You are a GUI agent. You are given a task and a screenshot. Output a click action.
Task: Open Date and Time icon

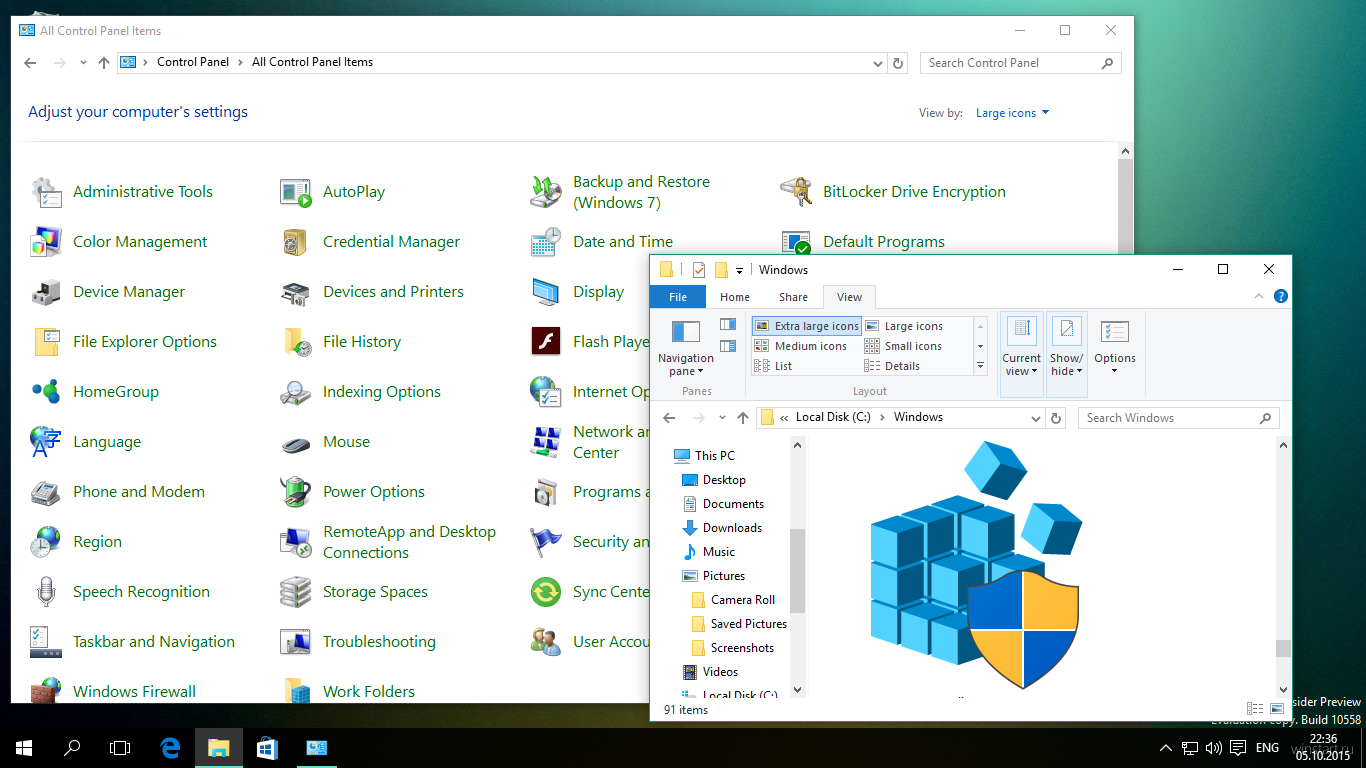[546, 242]
